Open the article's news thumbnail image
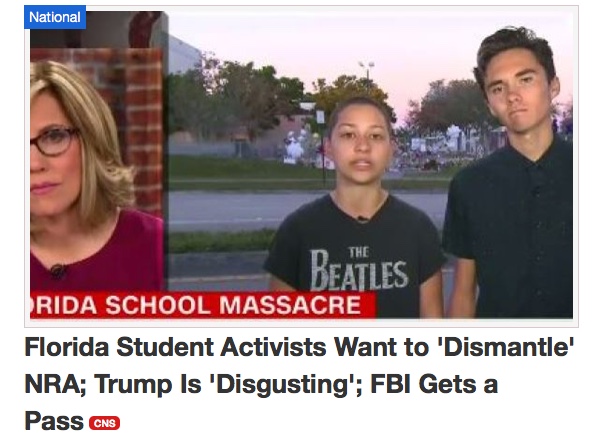Screen dimensions: 605x439 coord(301,166)
